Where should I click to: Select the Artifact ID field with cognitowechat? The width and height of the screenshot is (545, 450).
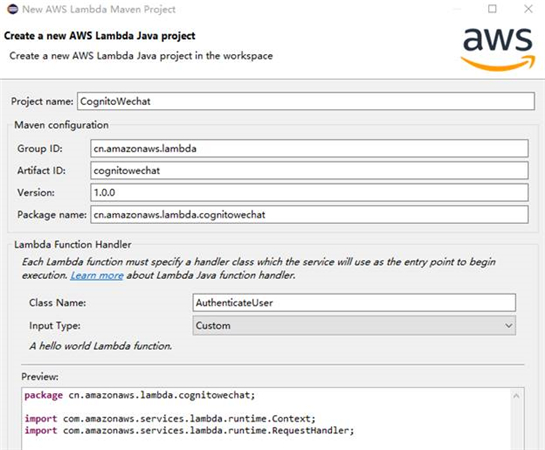click(x=309, y=171)
